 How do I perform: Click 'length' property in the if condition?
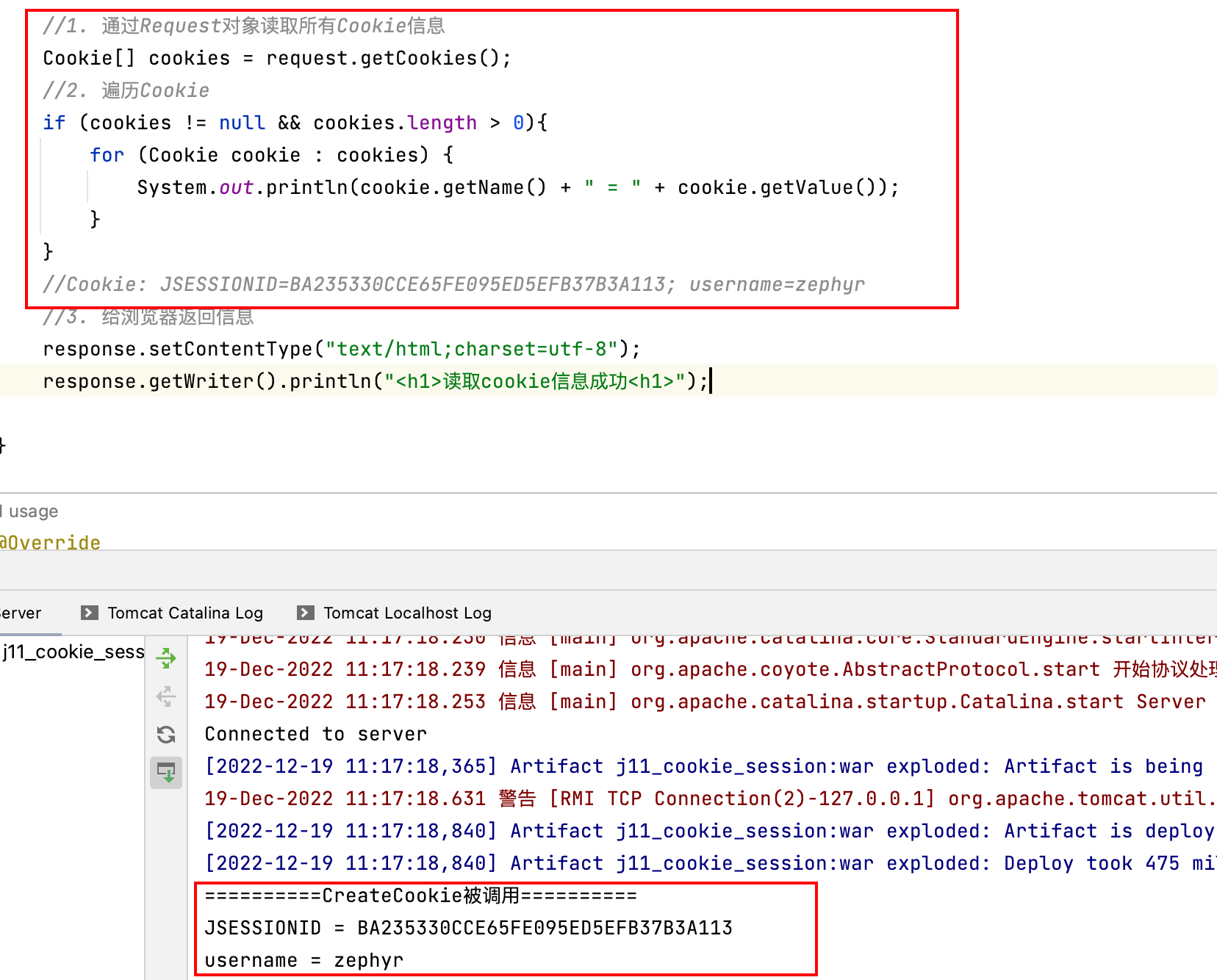(x=442, y=123)
